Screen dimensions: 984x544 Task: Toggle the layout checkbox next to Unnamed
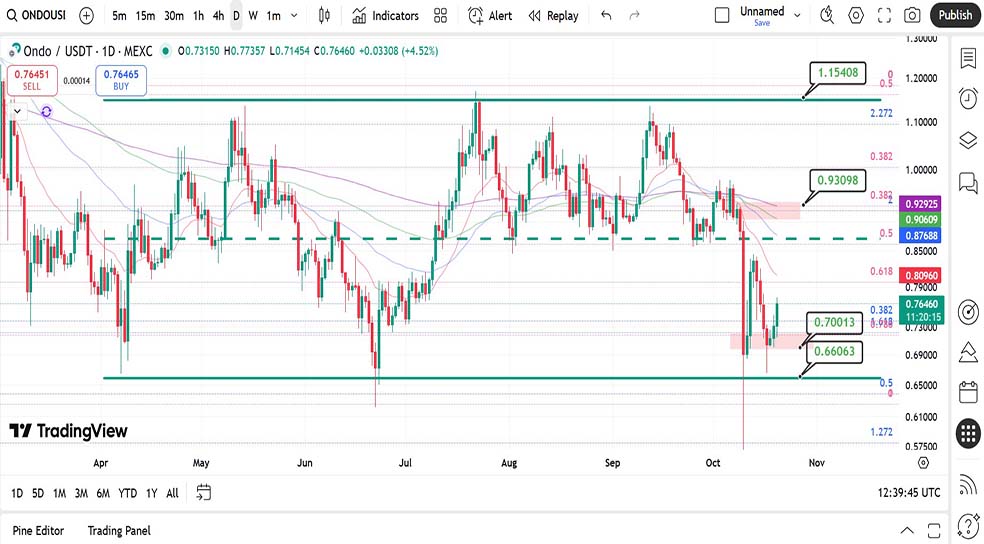tap(722, 15)
